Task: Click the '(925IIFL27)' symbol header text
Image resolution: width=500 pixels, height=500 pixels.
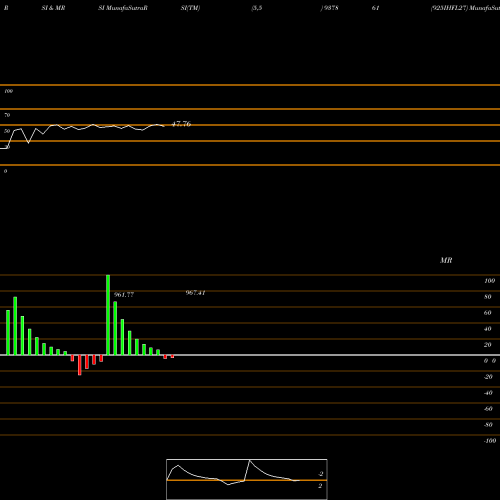Action: point(449,8)
